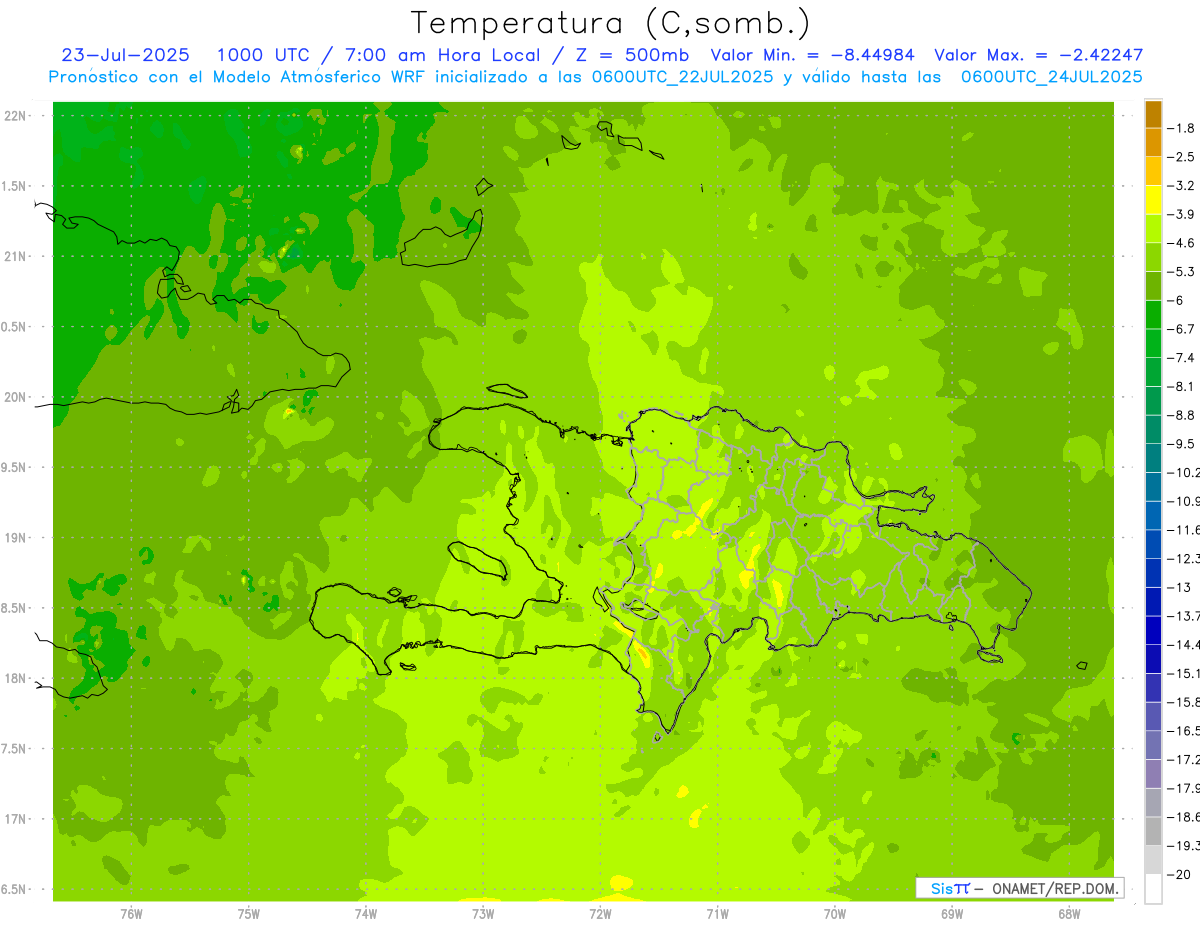The image size is (1200, 927).
Task: Click the yellow swatch between -3.2 and -3.9
Action: 1153,200
